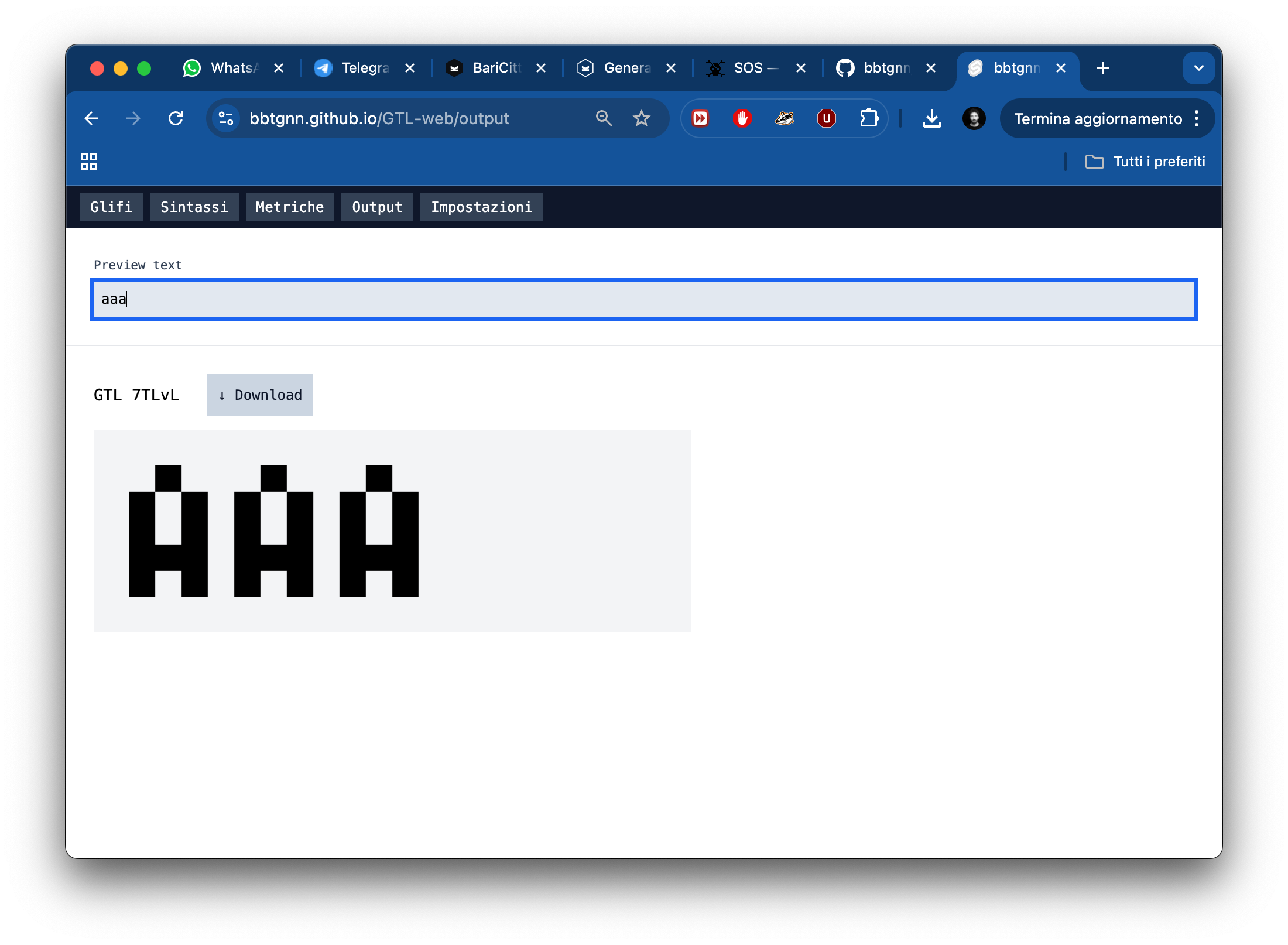This screenshot has width=1288, height=945.
Task: Open the Glifi page
Action: pos(111,207)
